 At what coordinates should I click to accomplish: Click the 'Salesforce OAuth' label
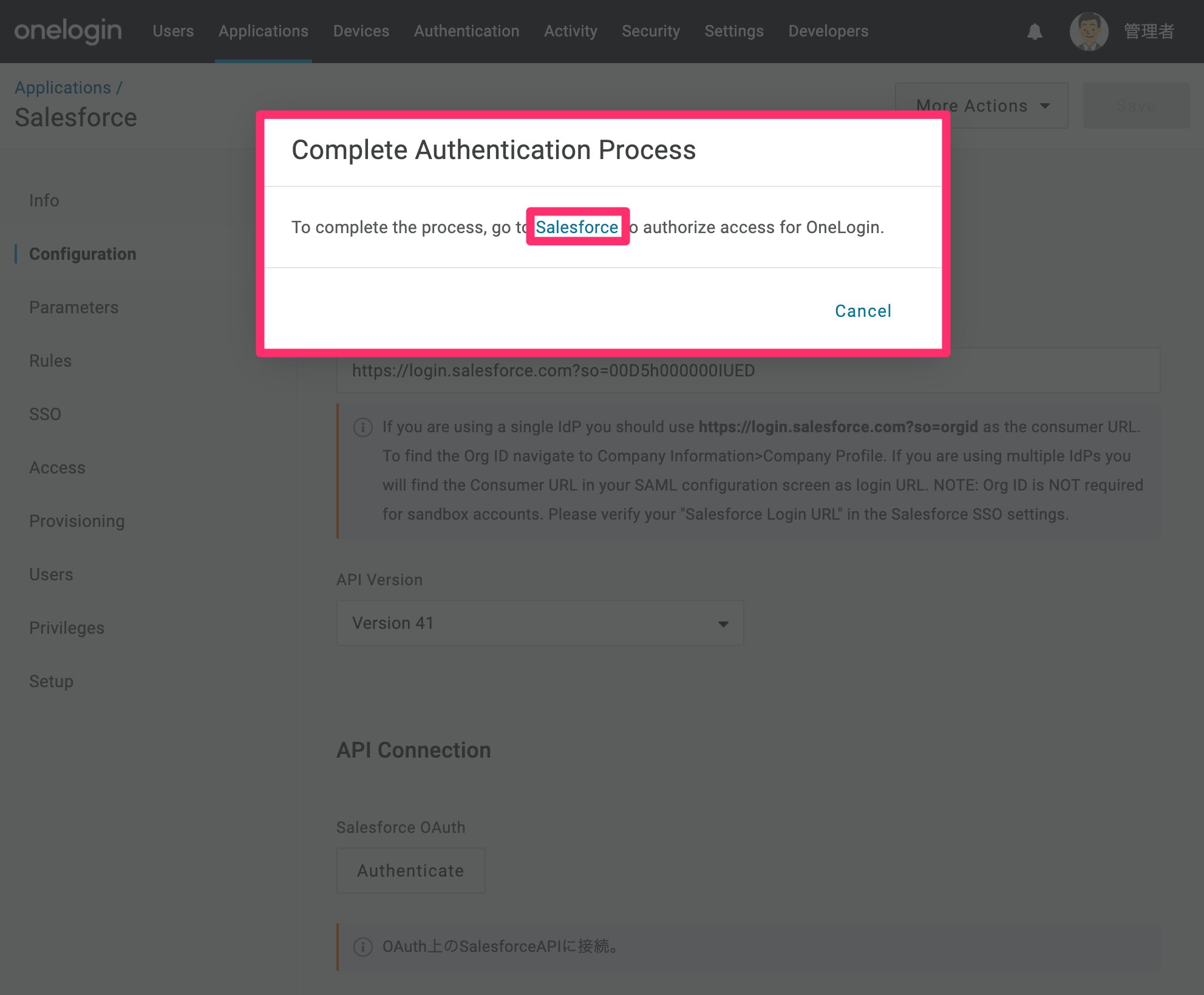coord(401,827)
